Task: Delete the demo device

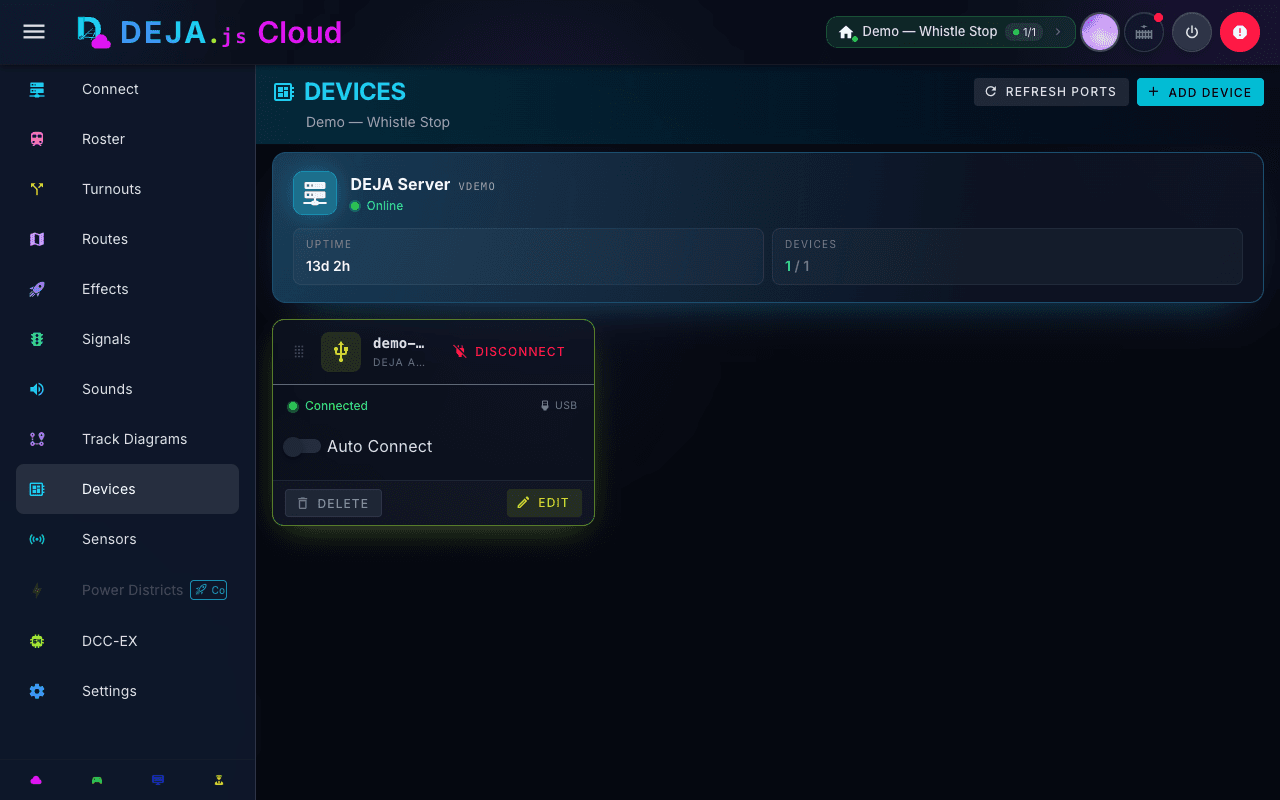Action: (x=333, y=503)
